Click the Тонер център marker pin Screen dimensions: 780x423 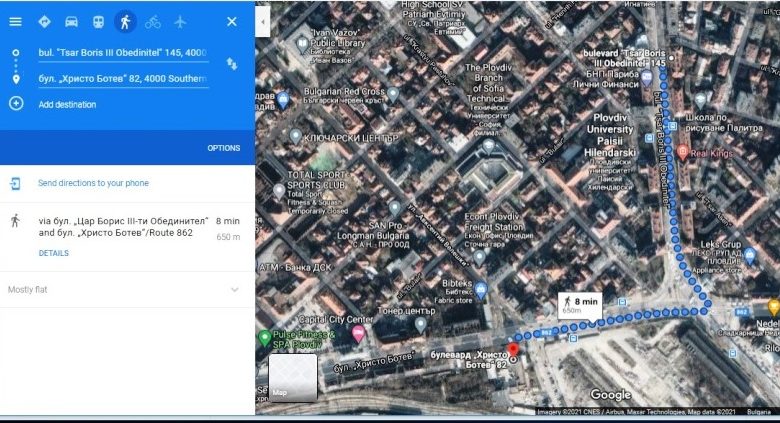(x=420, y=325)
